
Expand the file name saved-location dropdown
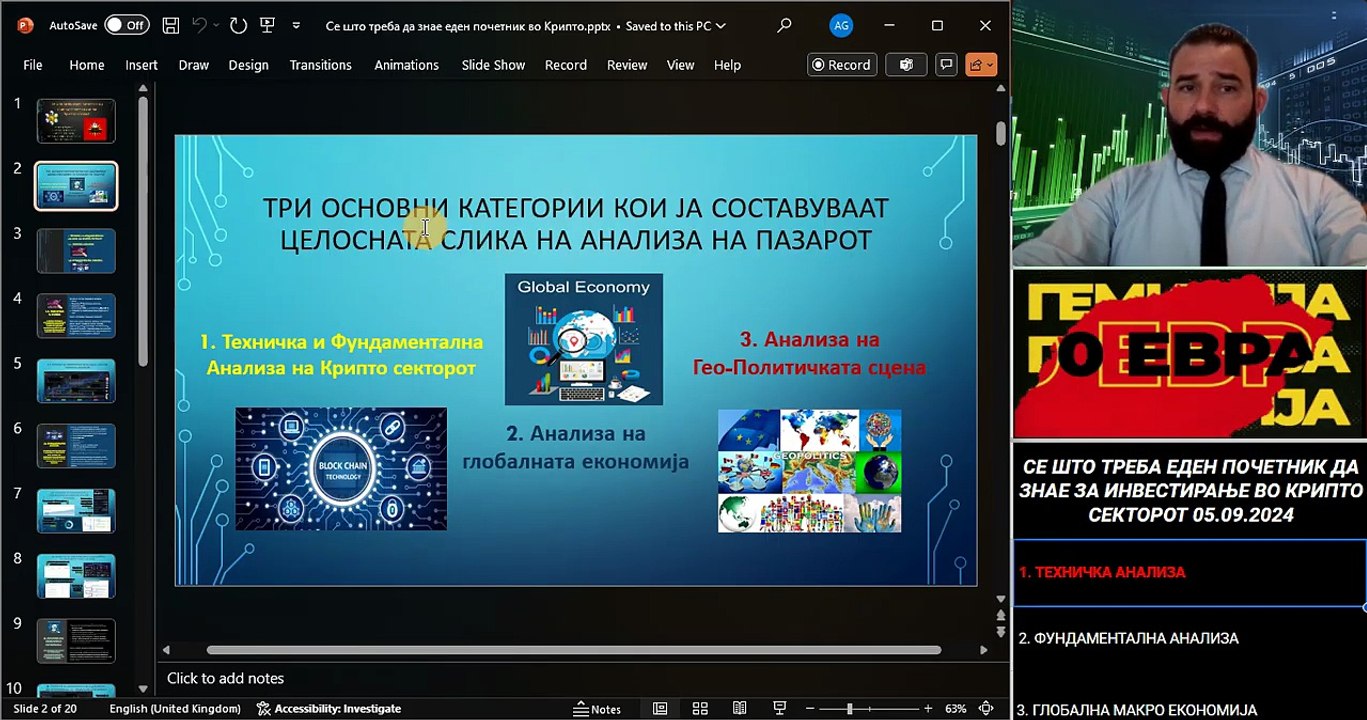(x=721, y=26)
